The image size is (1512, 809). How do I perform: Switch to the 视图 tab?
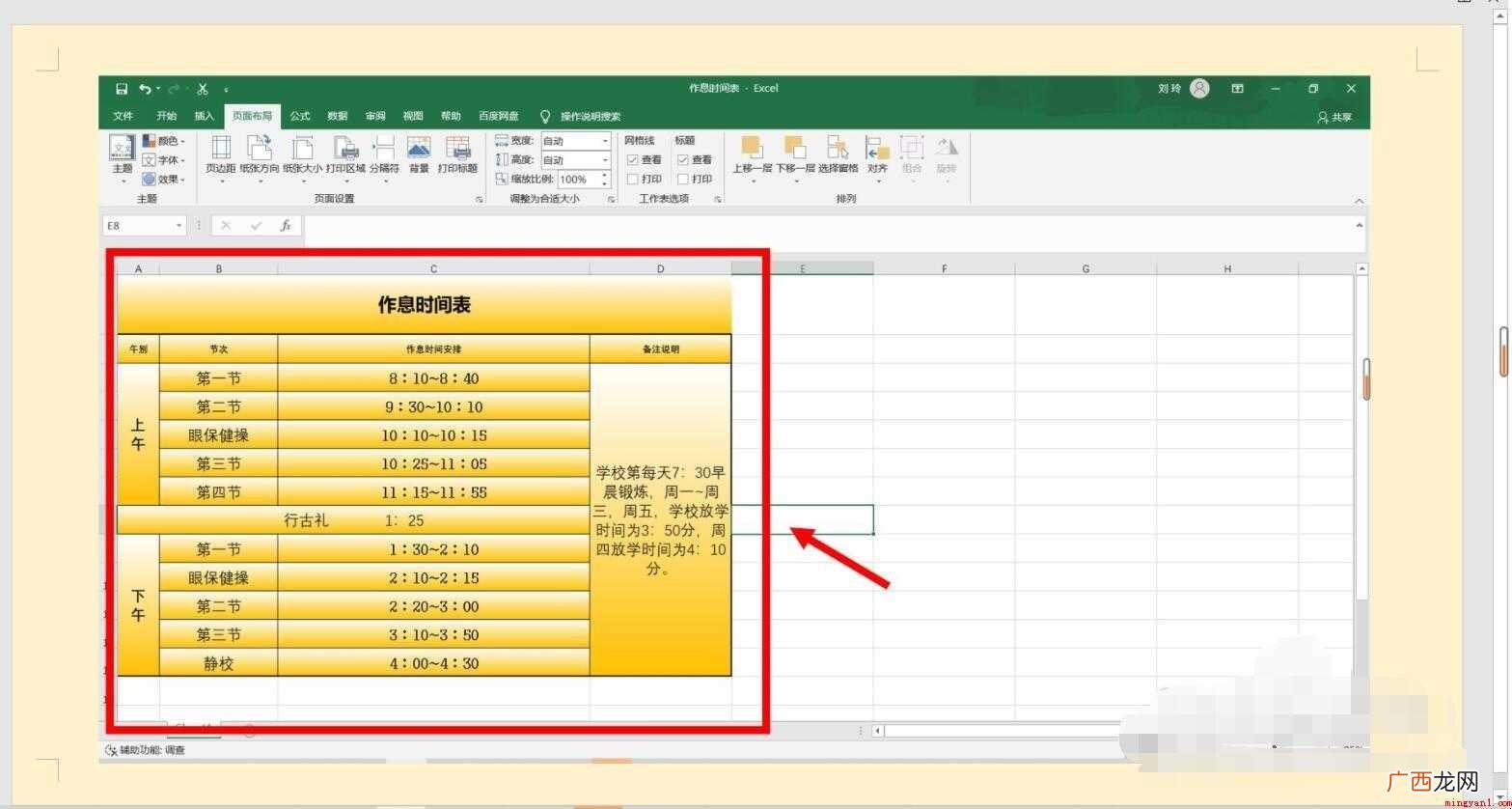(x=413, y=117)
